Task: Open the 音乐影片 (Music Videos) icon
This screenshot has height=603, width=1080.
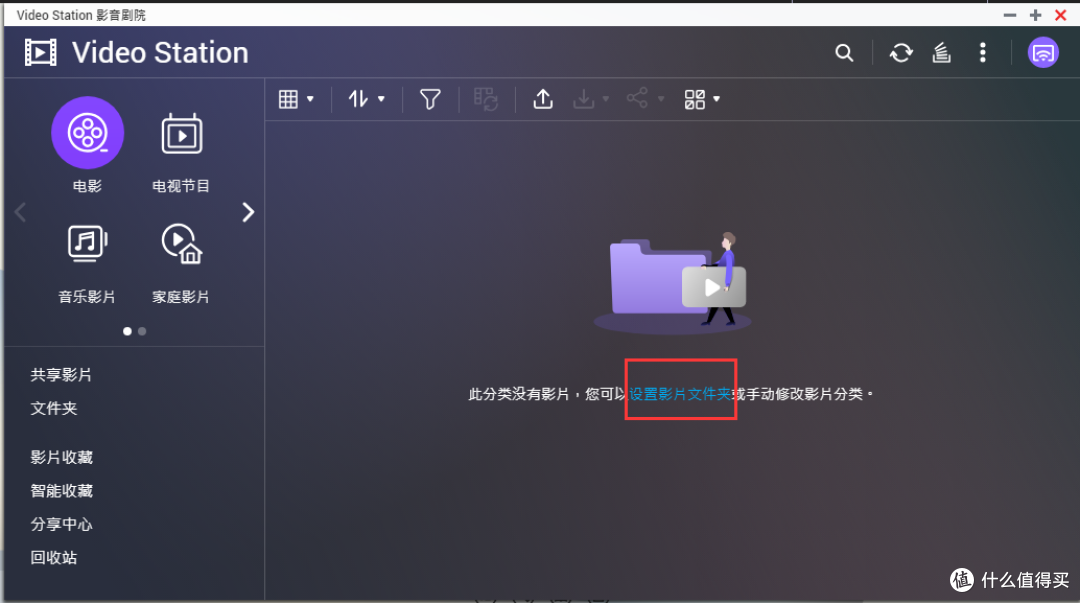Action: point(87,243)
